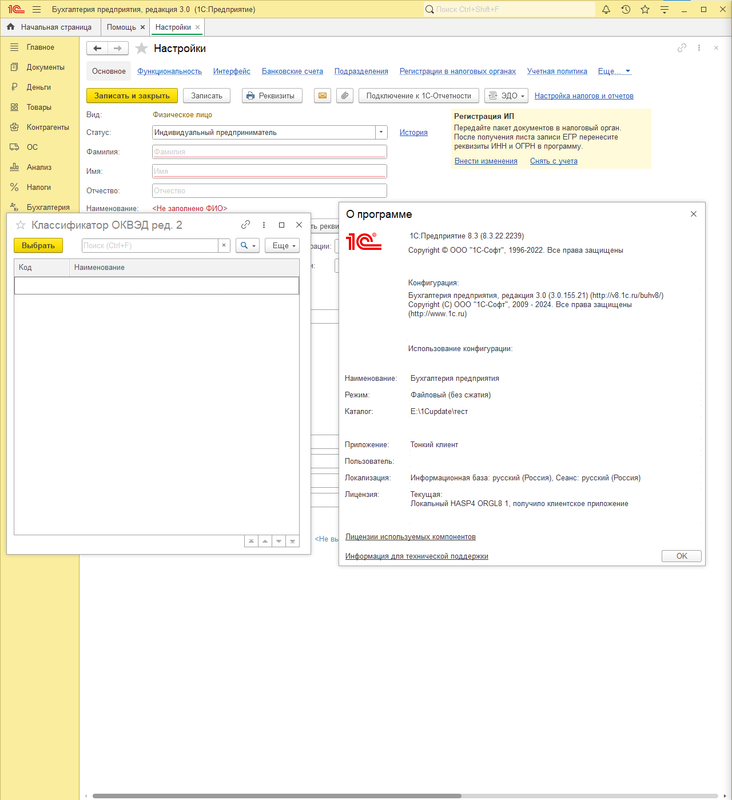Click the paperclip attachments icon
The width and height of the screenshot is (732, 800).
[345, 95]
